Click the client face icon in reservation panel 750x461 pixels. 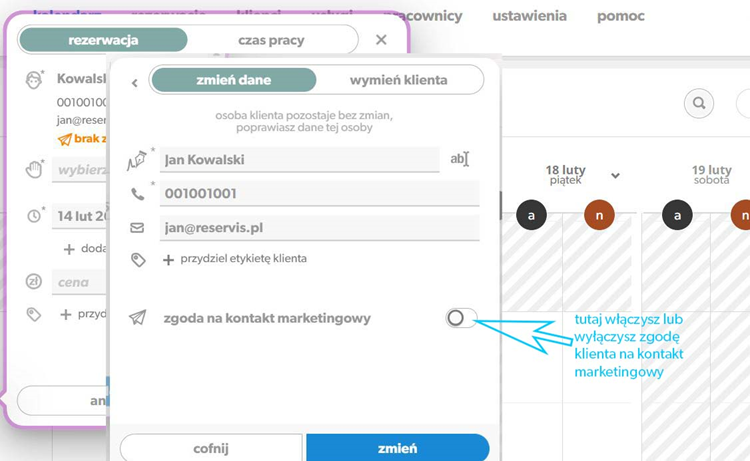[x=33, y=80]
